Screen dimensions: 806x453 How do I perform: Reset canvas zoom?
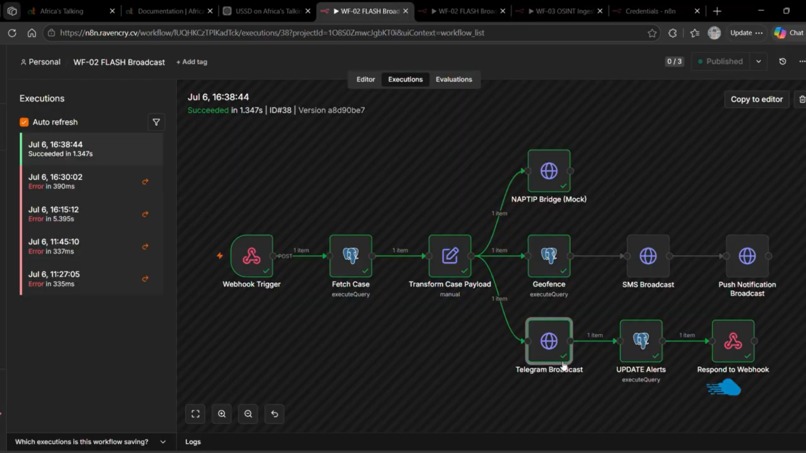point(274,414)
